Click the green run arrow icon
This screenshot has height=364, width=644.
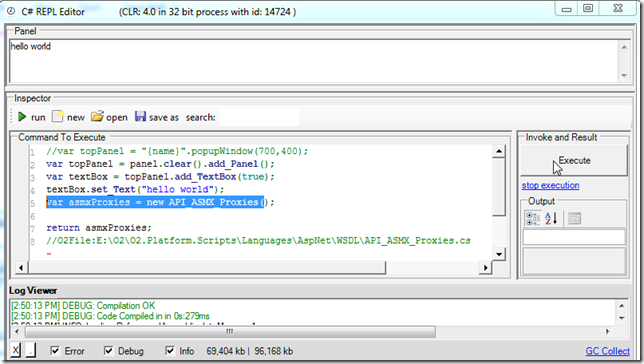click(22, 117)
